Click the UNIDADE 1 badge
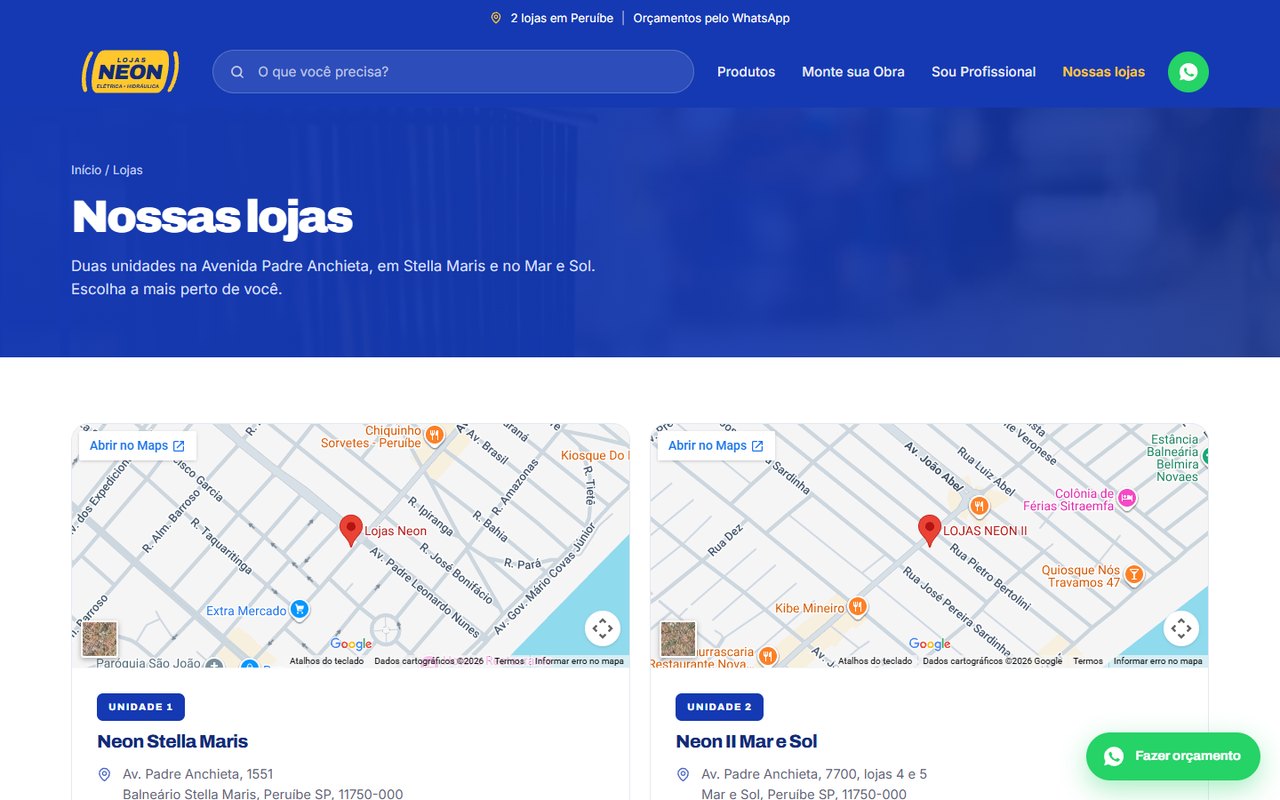This screenshot has height=800, width=1280. click(141, 707)
